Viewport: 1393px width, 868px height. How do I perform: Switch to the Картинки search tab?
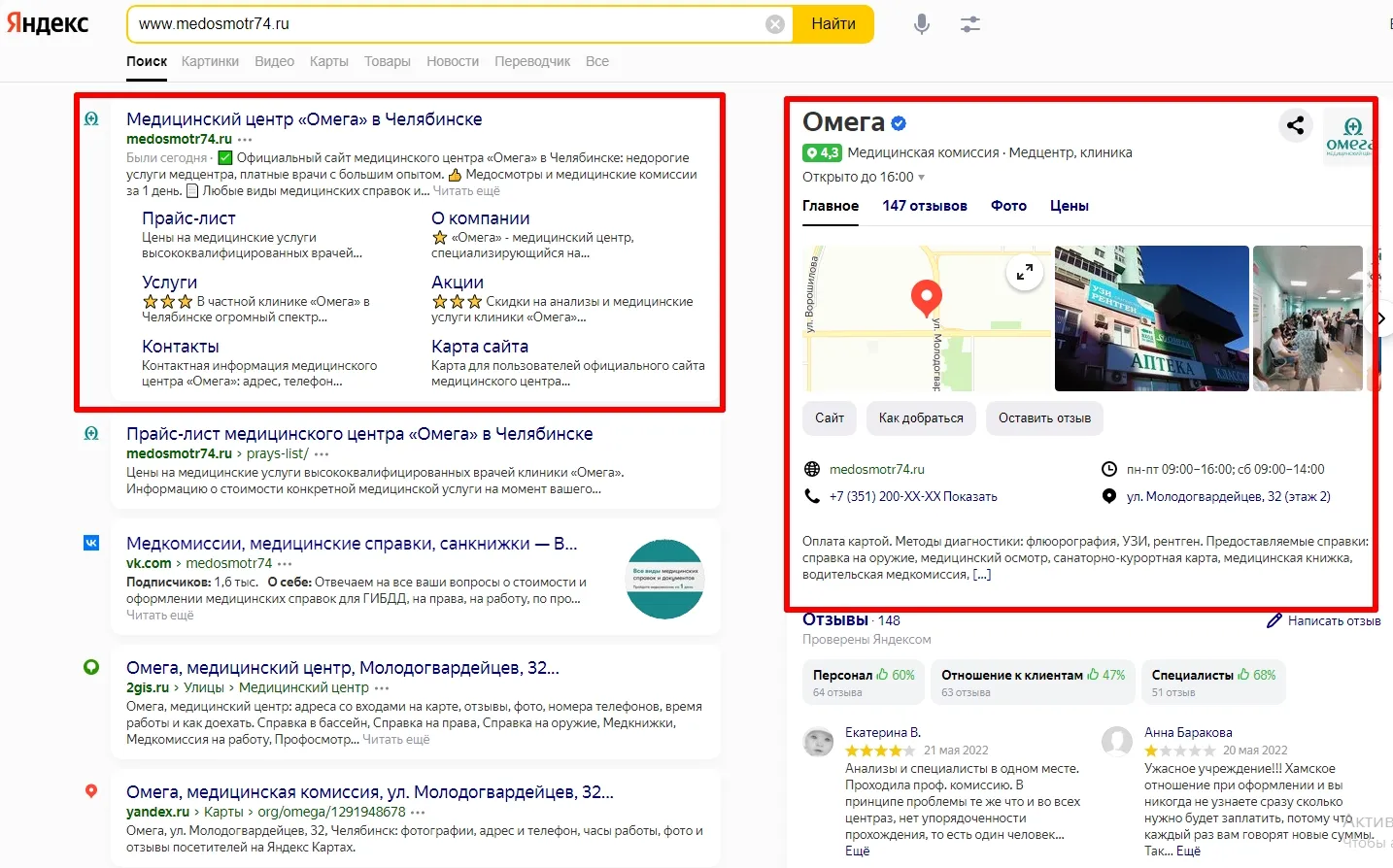pyautogui.click(x=210, y=61)
